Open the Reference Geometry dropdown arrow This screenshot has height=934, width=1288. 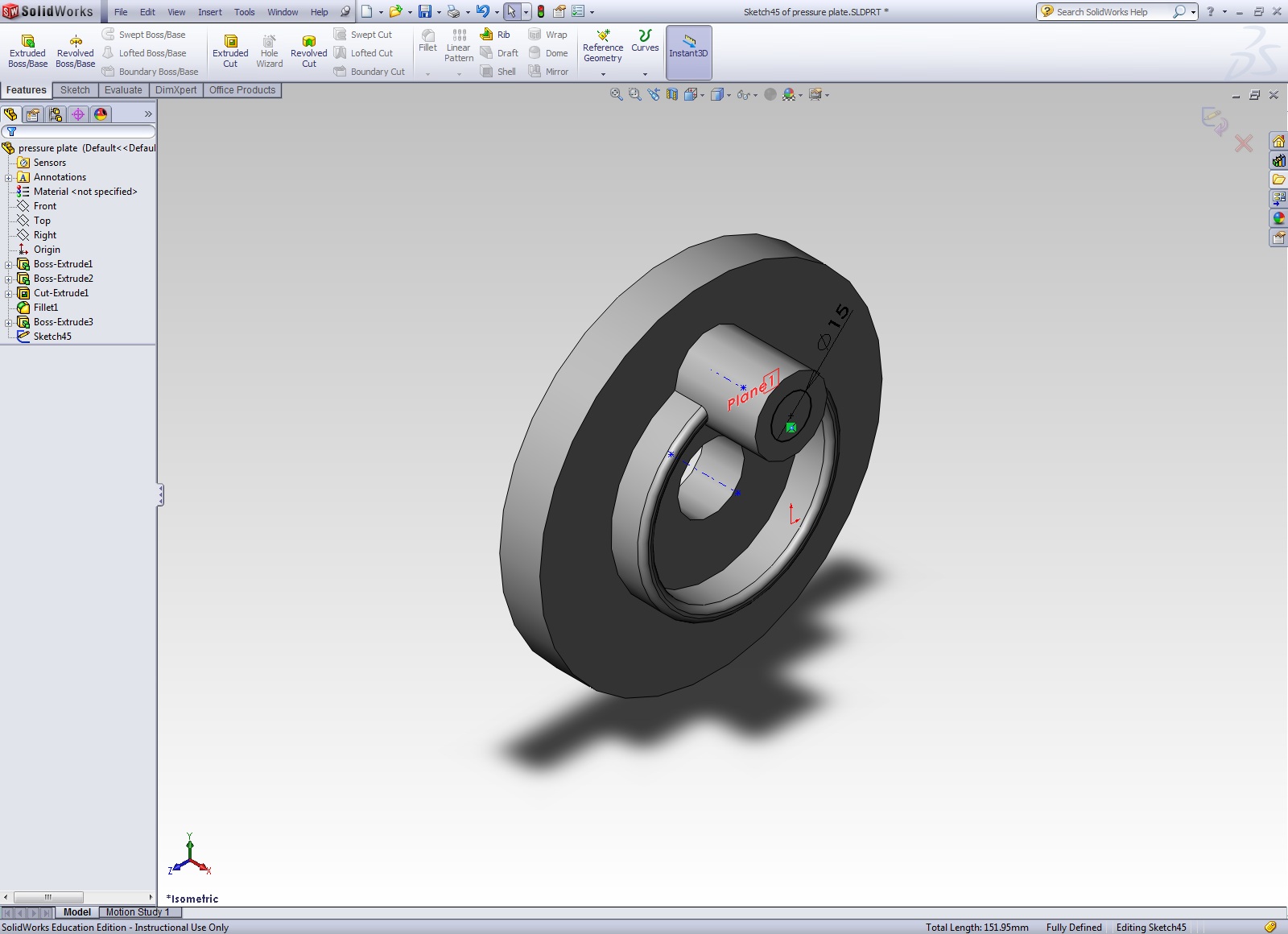(x=603, y=72)
